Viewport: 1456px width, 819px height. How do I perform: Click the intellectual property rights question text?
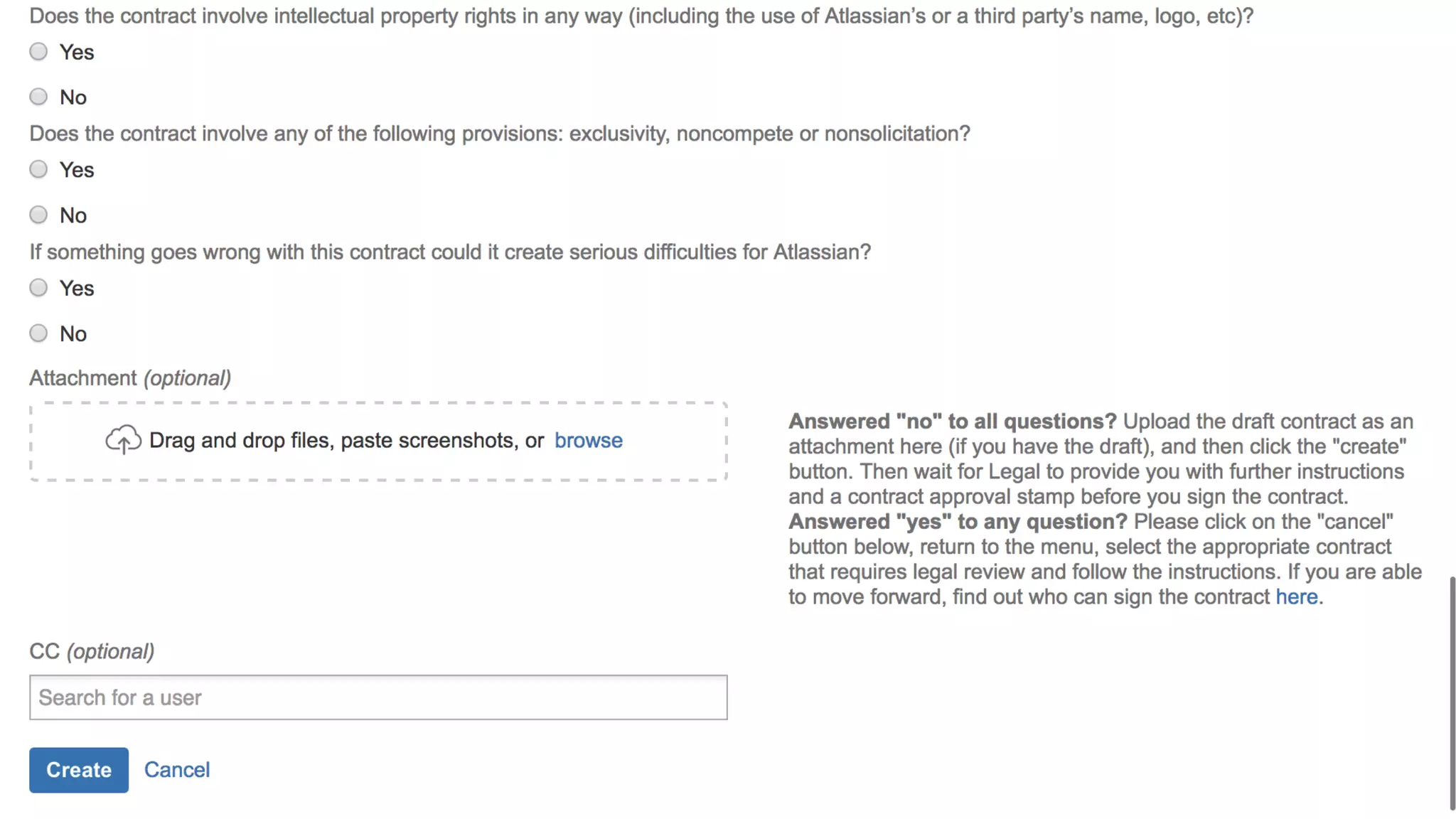[641, 16]
